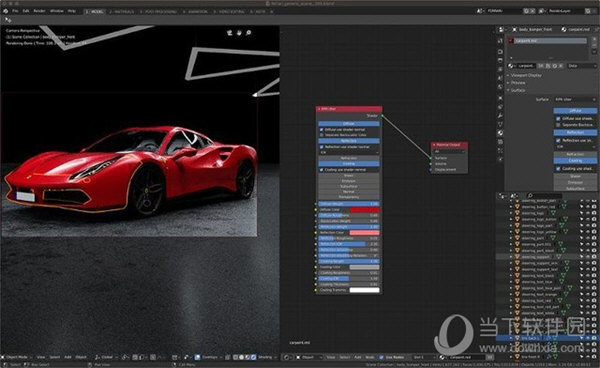Screen dimensions: 600x368
Task: Toggle Diffuse use shader checkbox in Properties
Action: pos(558,119)
